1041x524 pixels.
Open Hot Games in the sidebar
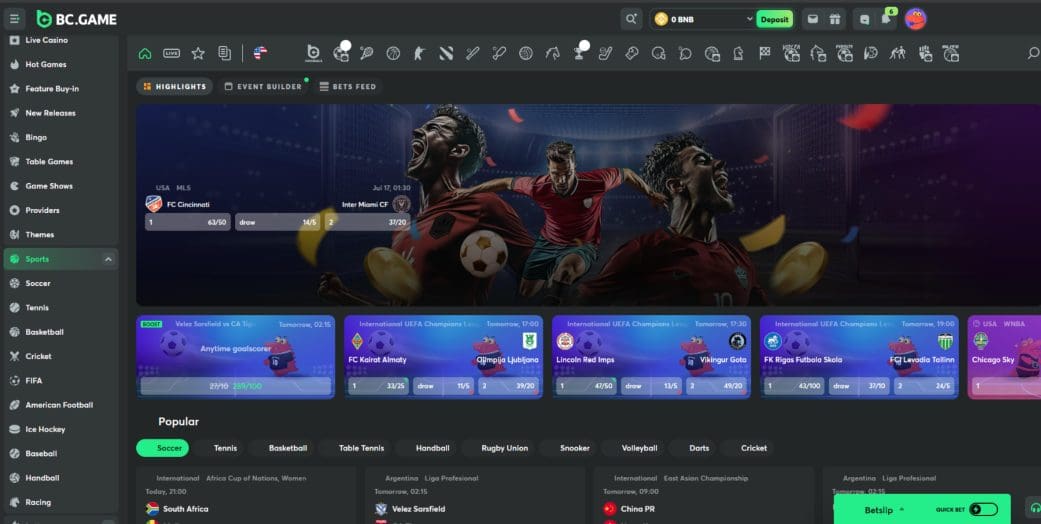pos(45,64)
